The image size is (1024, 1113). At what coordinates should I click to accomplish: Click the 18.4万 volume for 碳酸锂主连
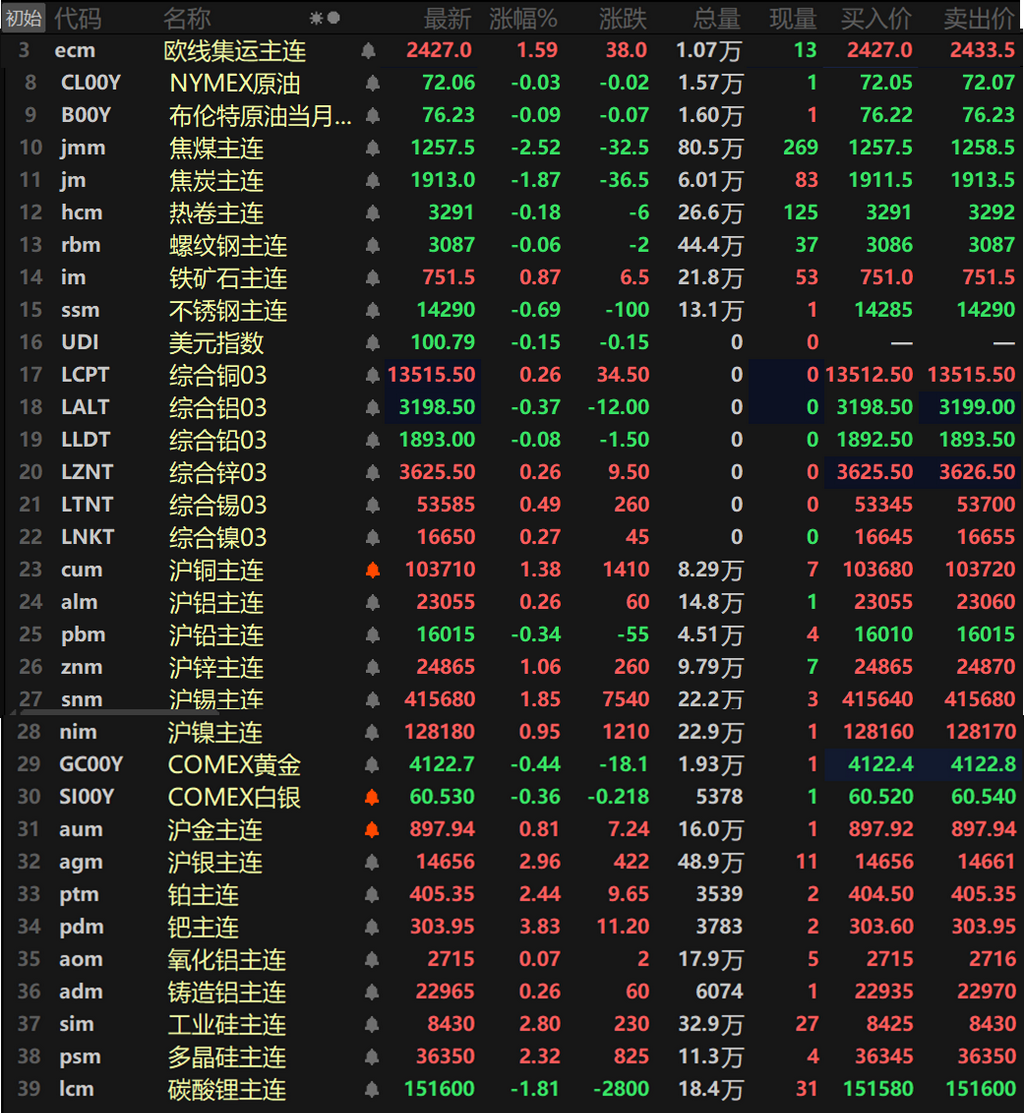(x=710, y=1090)
